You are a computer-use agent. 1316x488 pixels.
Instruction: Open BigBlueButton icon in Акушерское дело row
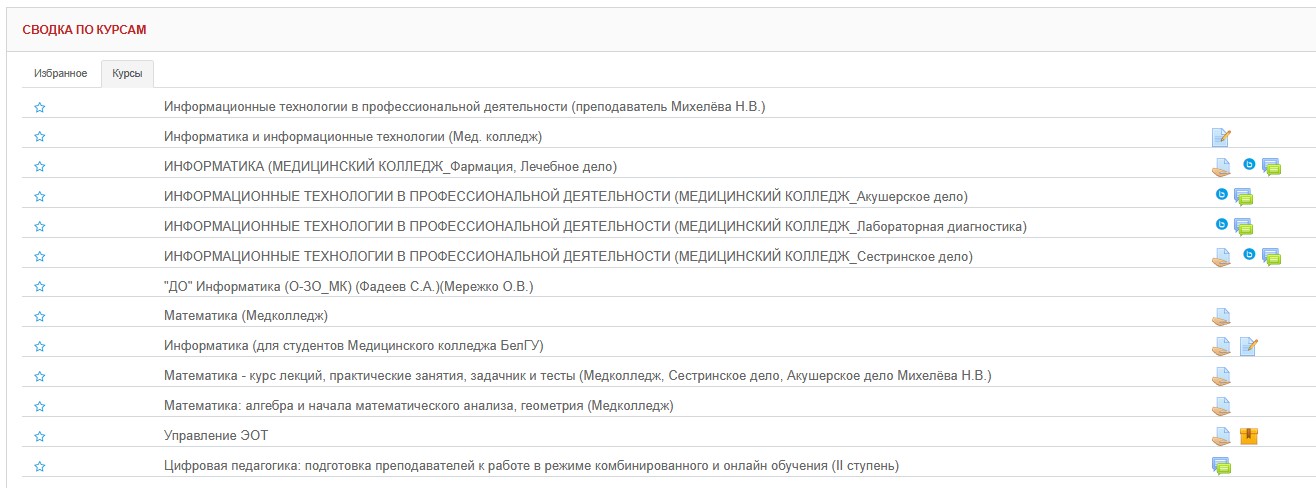click(1221, 194)
